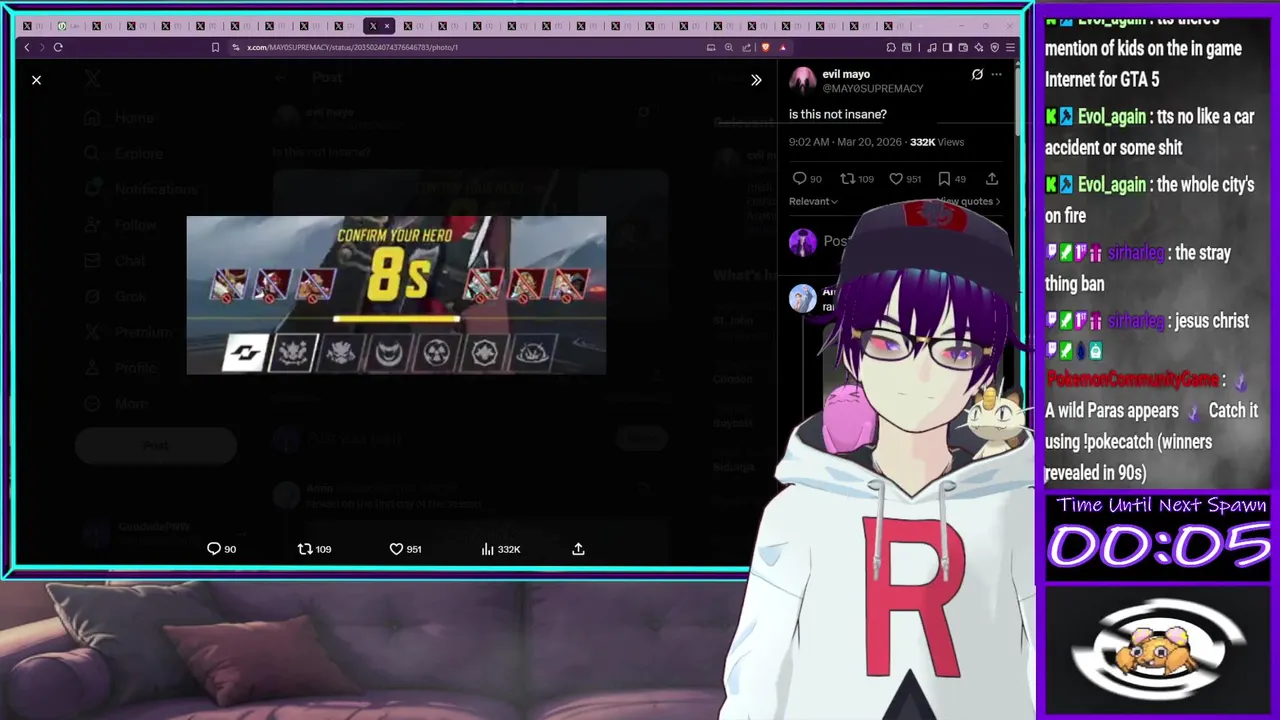Viewport: 1280px width, 720px height.
Task: Reply to the post with the sidebar's 90 bubble
Action: [x=807, y=179]
